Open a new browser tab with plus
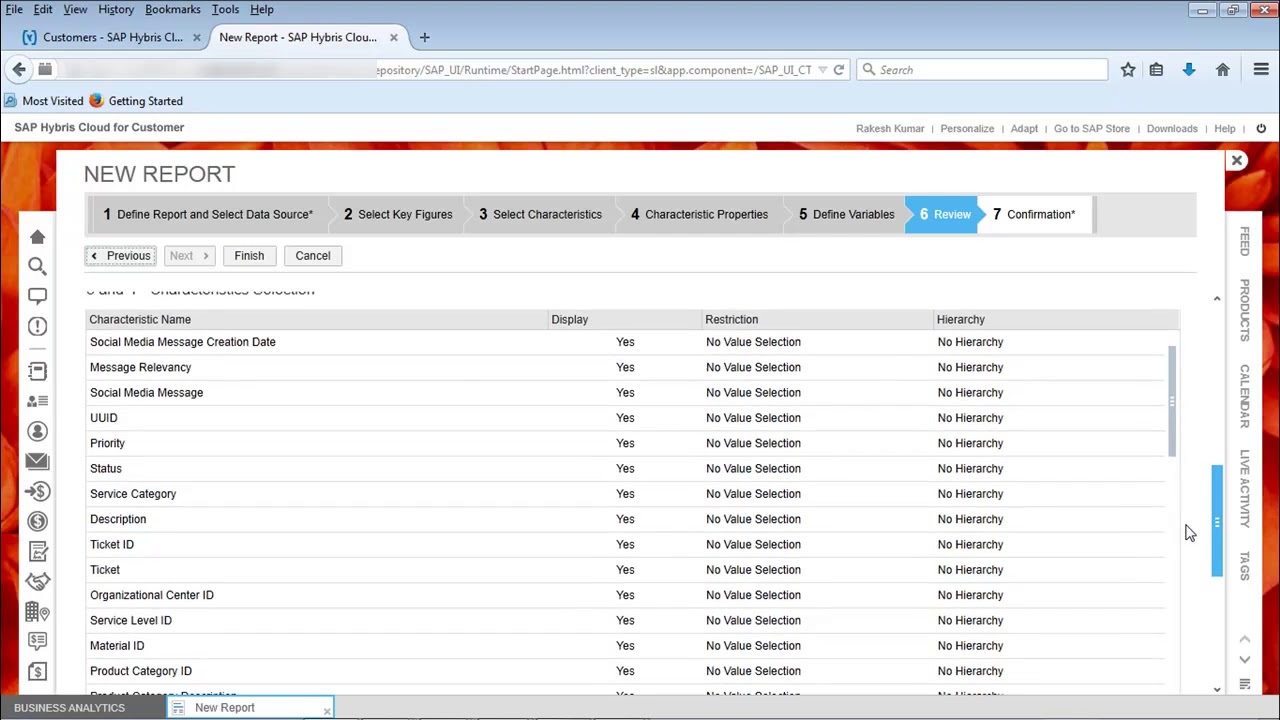 coord(424,37)
